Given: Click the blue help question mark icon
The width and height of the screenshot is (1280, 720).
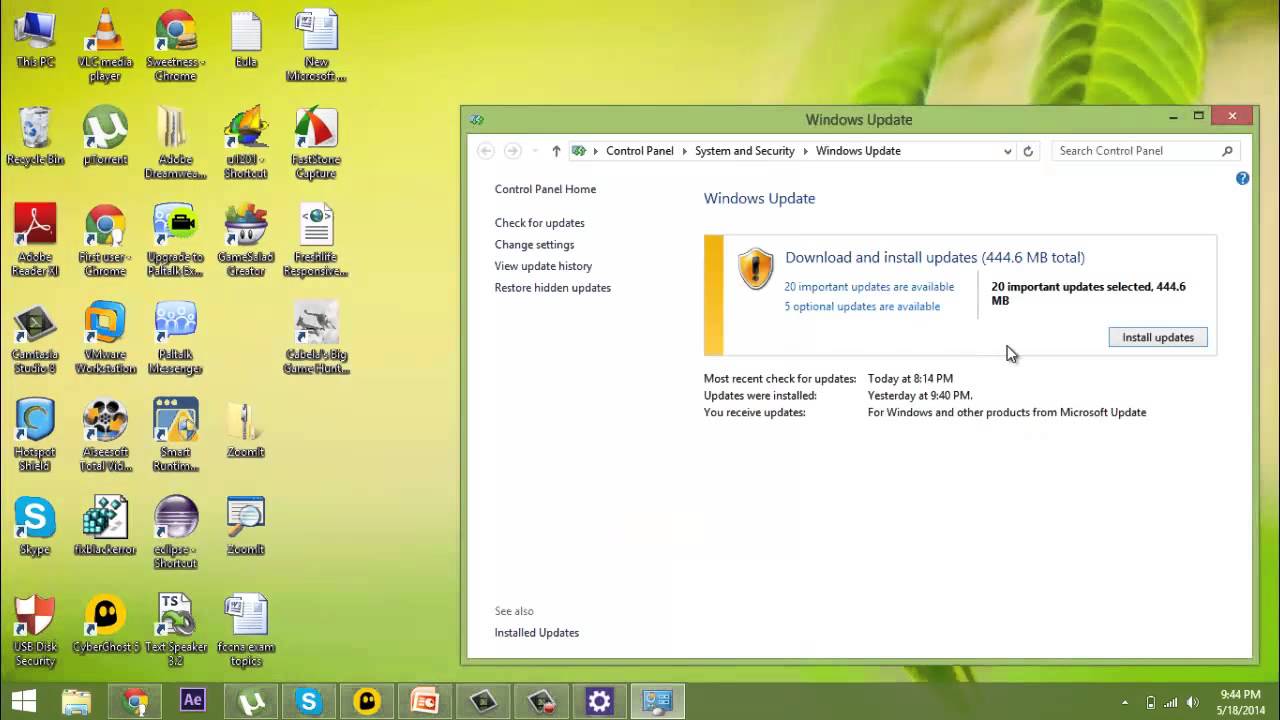Looking at the screenshot, I should point(1242,179).
